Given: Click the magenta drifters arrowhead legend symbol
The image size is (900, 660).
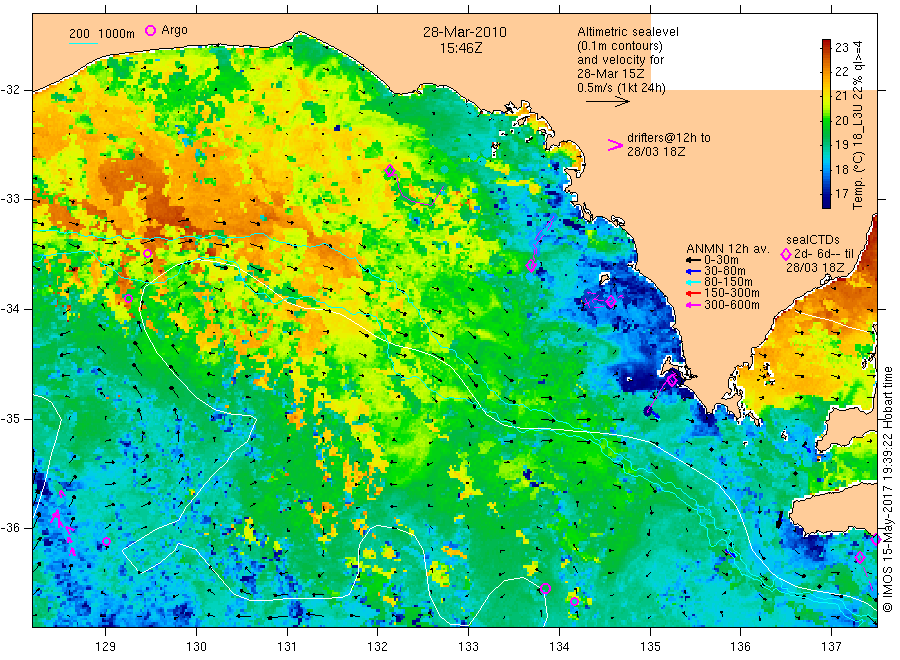Looking at the screenshot, I should pyautogui.click(x=615, y=145).
